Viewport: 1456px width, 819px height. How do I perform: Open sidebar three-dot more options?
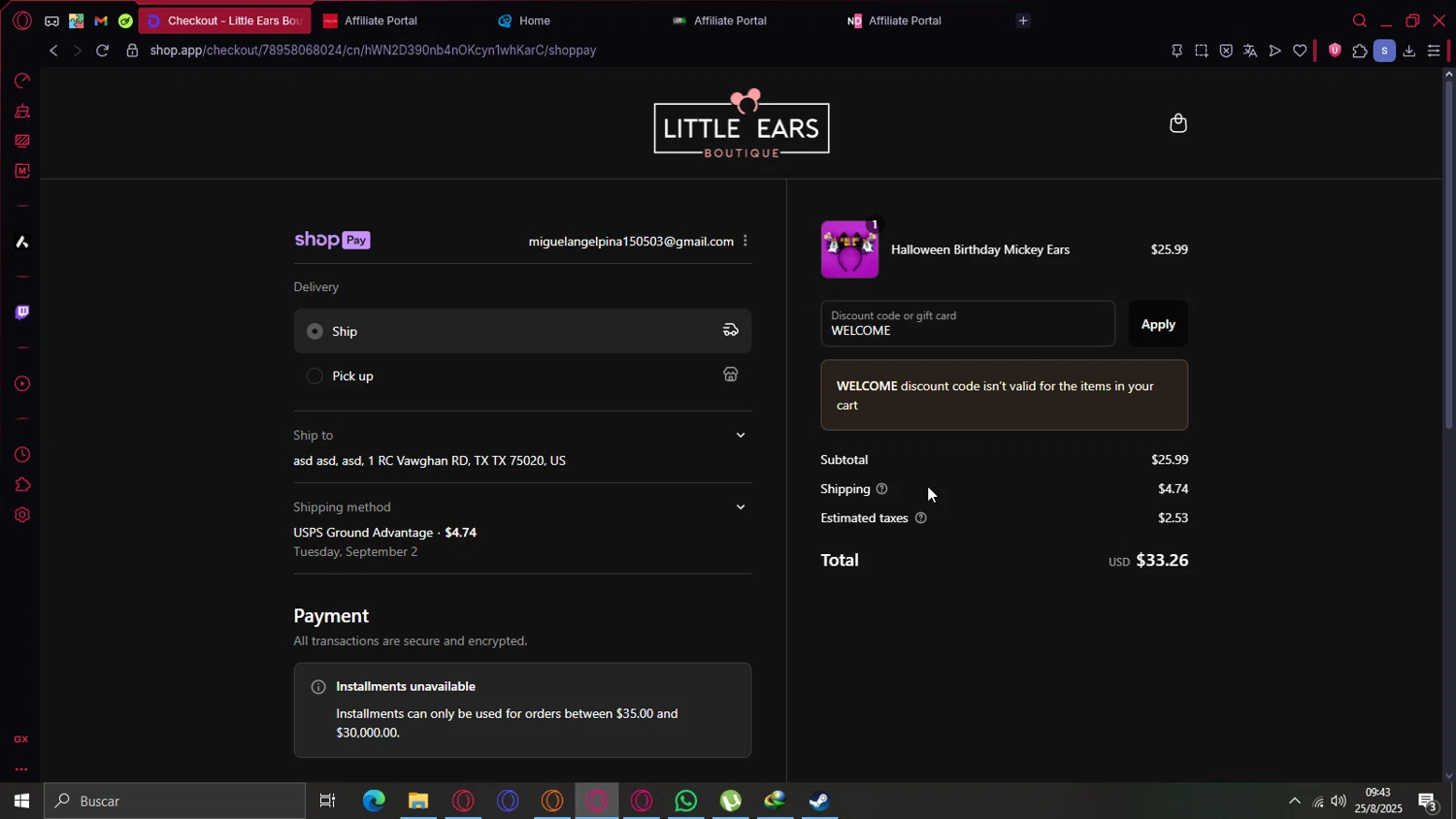(21, 770)
